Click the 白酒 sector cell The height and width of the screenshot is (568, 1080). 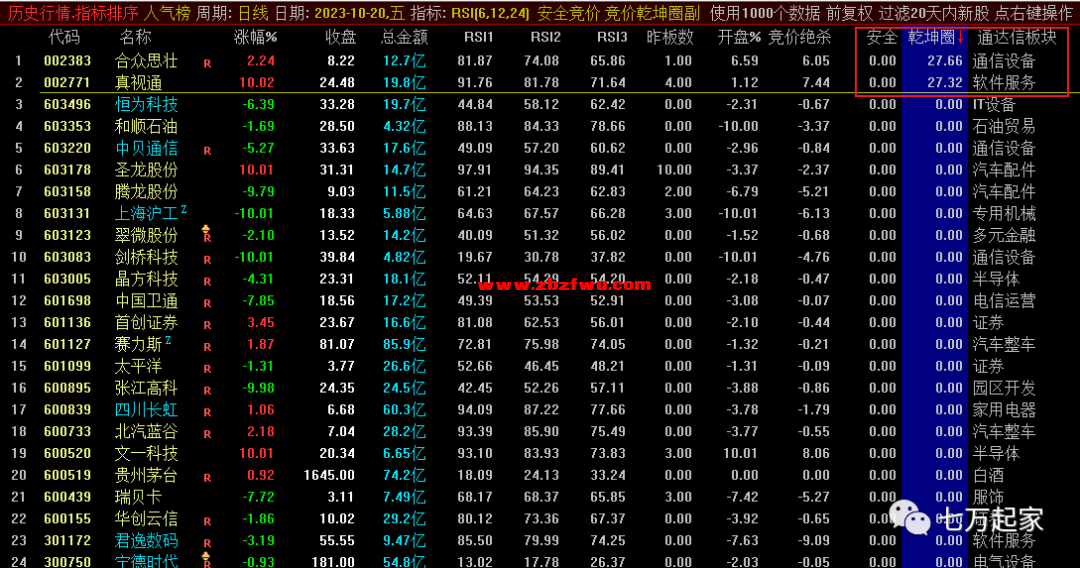(x=988, y=475)
